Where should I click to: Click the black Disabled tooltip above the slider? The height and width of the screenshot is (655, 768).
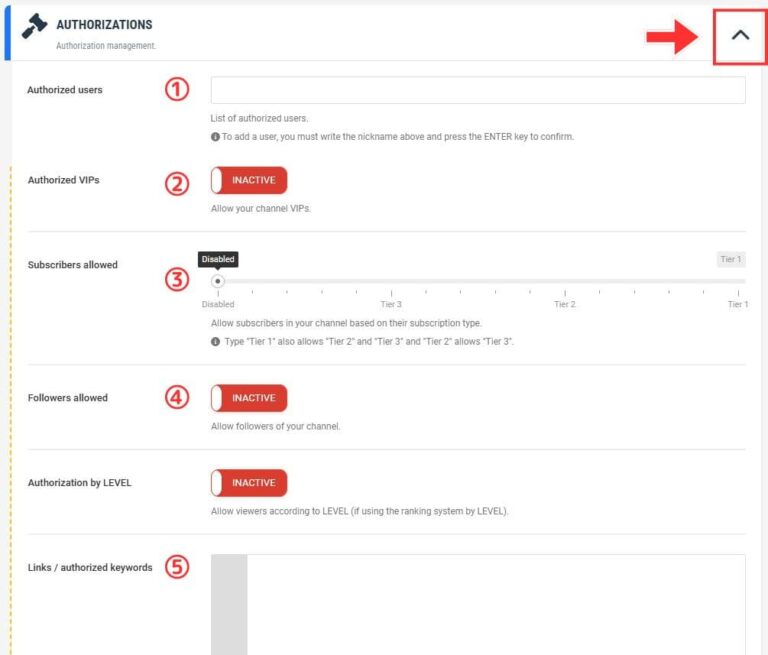(218, 259)
